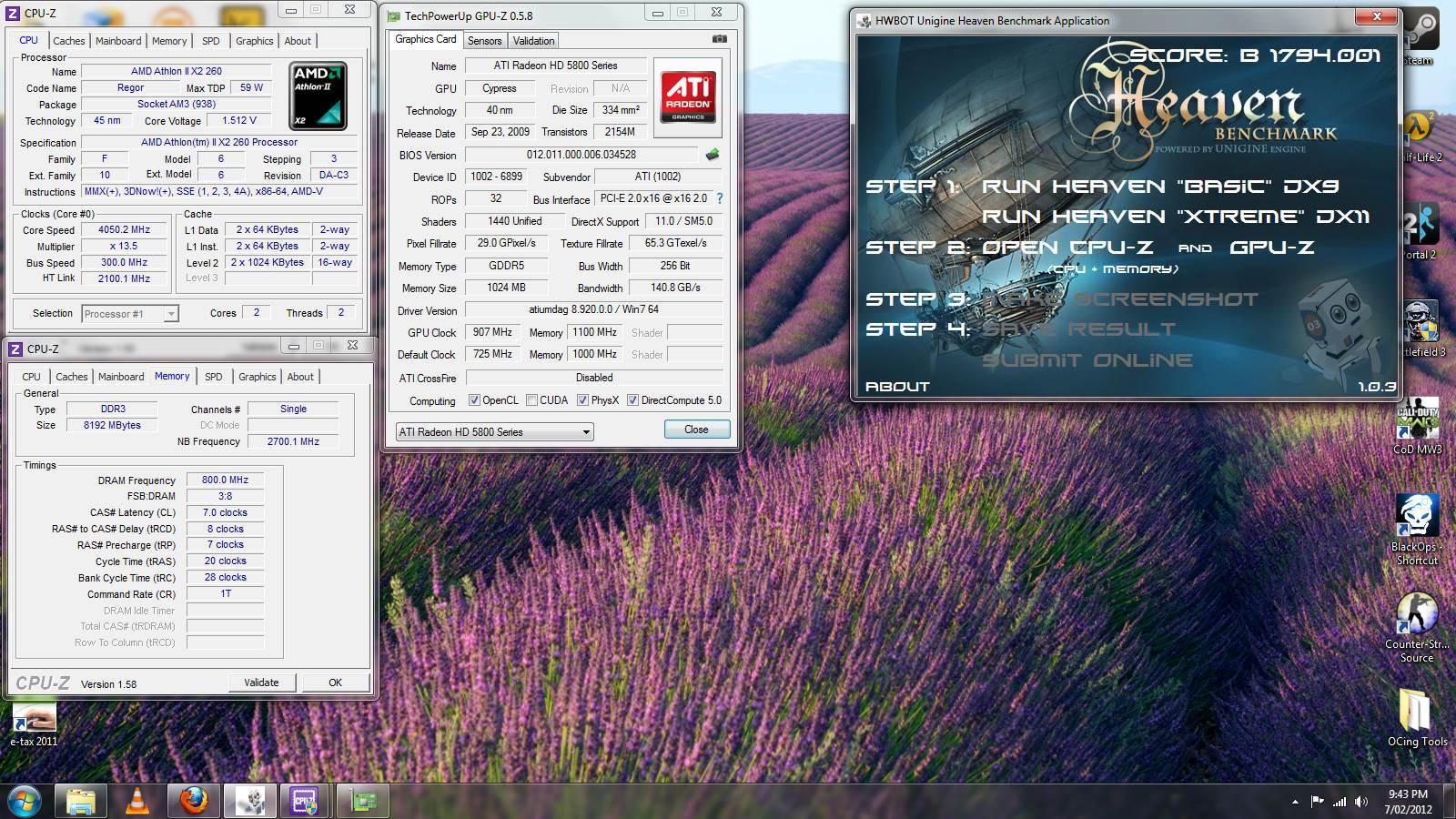
Task: Switch to the Caches tab in top CPU-Z
Action: [x=68, y=41]
